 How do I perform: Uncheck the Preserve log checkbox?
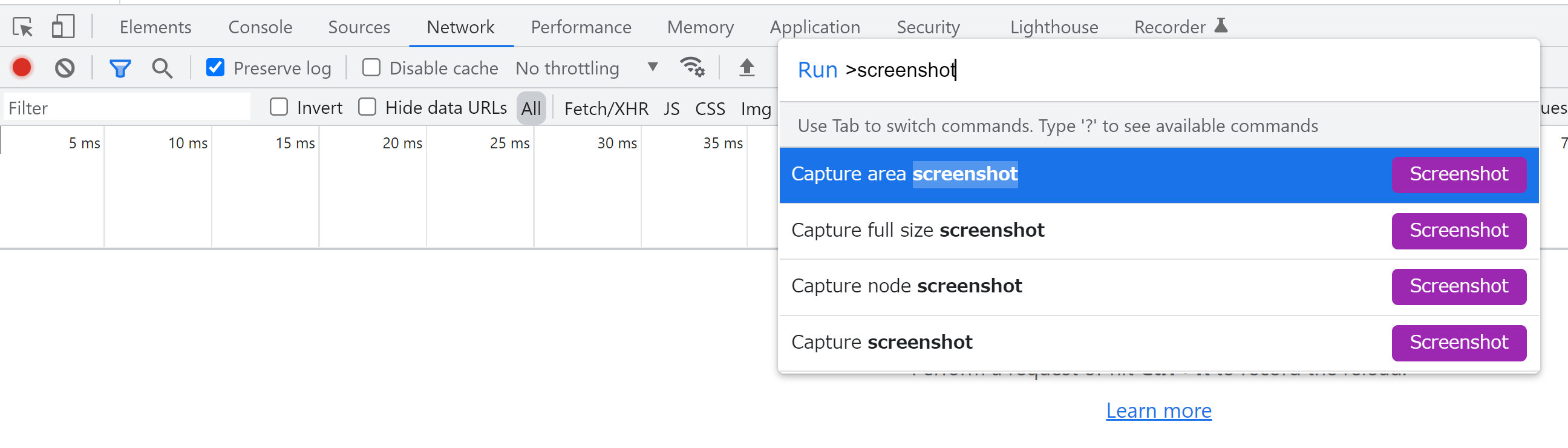215,68
